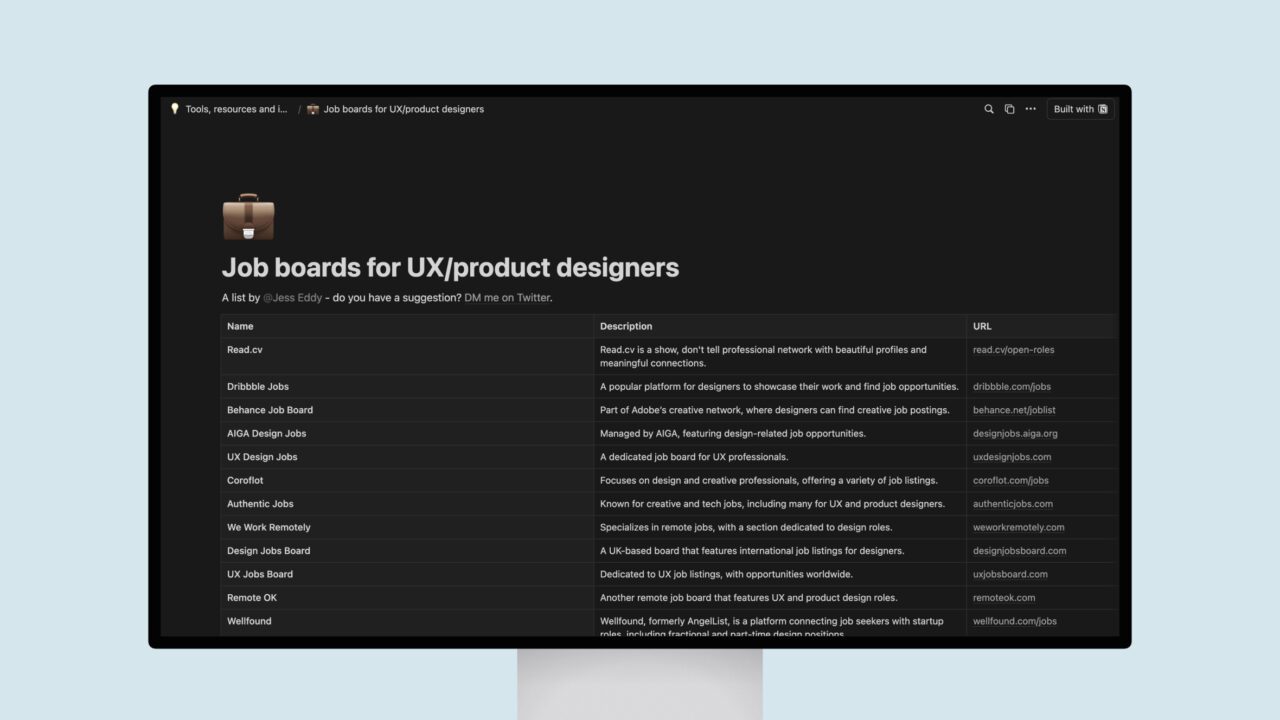Select the Authentic Jobs name cell
Viewport: 1280px width, 720px height.
coord(407,504)
